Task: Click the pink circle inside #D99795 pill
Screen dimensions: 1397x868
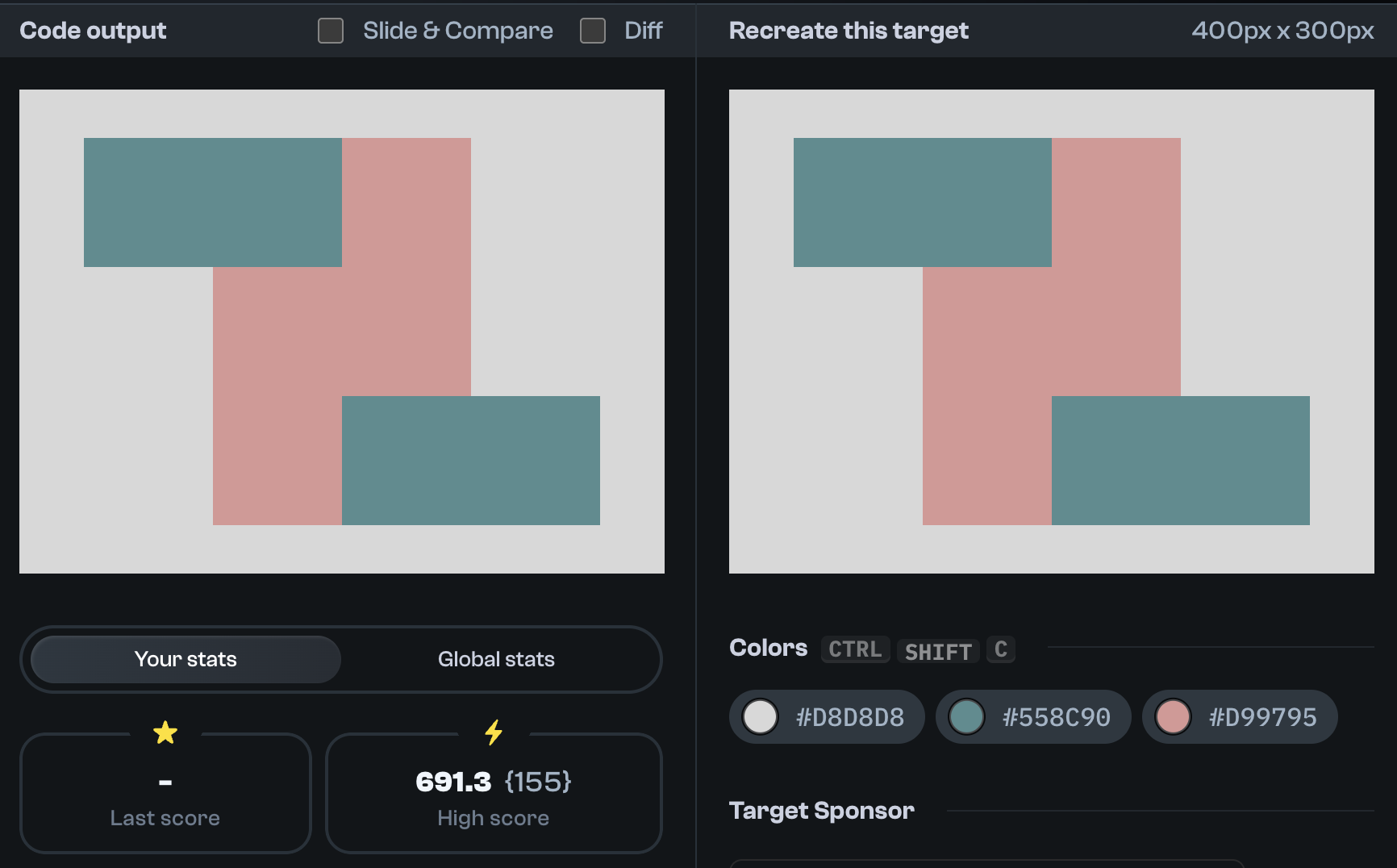Action: tap(1173, 716)
